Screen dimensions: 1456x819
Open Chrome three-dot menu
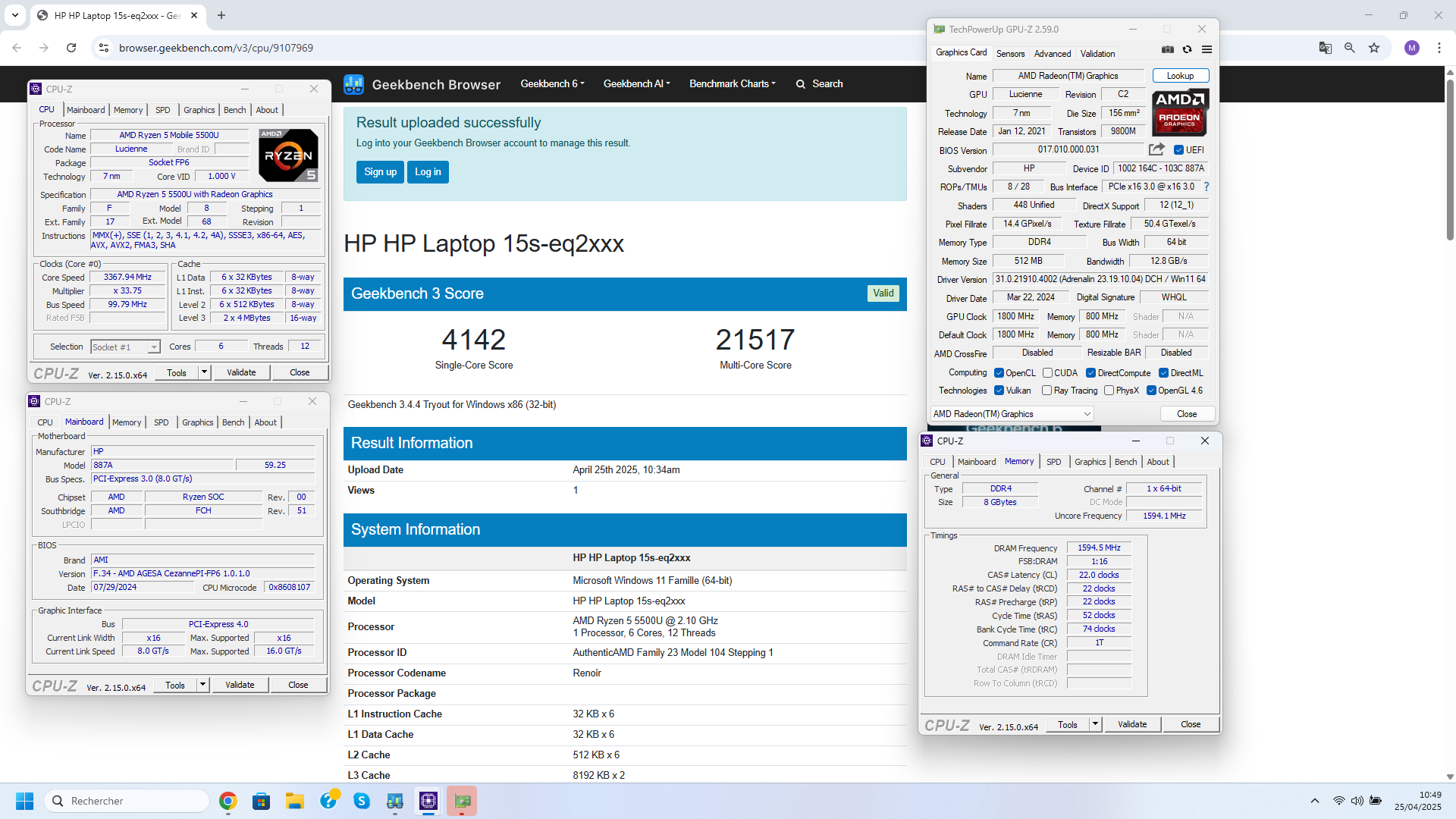pyautogui.click(x=1439, y=48)
